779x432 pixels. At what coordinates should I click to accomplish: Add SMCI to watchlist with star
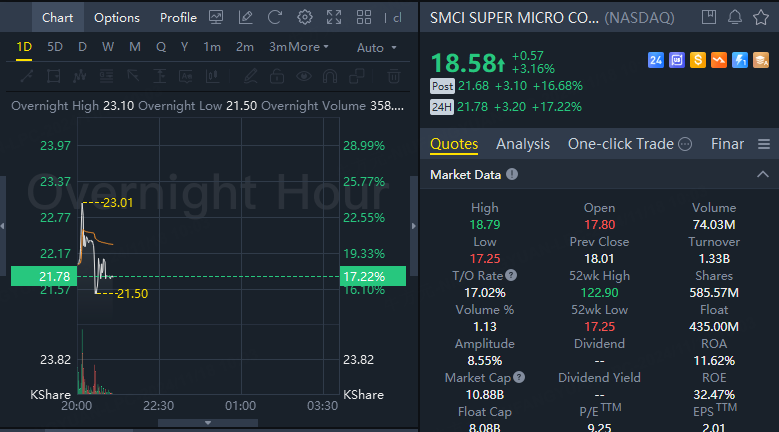(761, 18)
